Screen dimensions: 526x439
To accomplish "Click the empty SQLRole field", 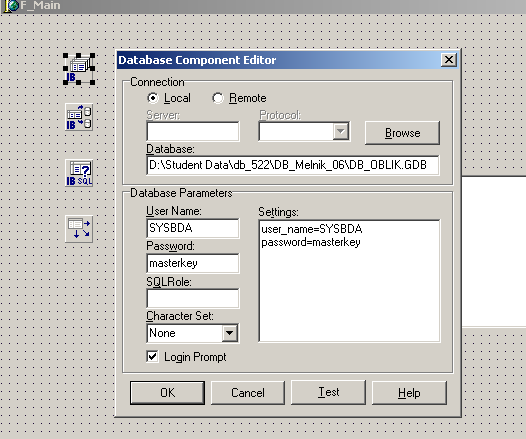I will click(193, 298).
